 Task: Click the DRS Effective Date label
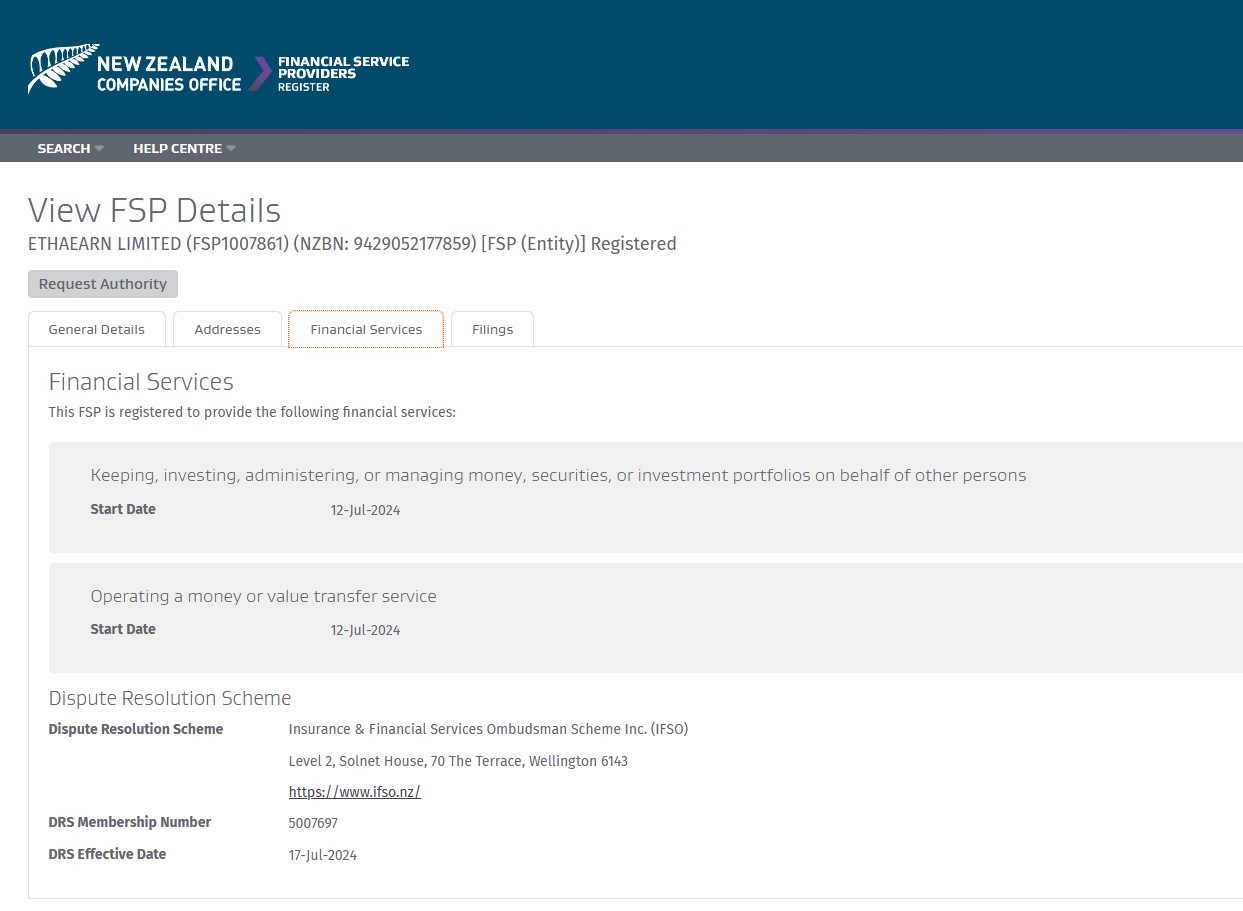107,854
